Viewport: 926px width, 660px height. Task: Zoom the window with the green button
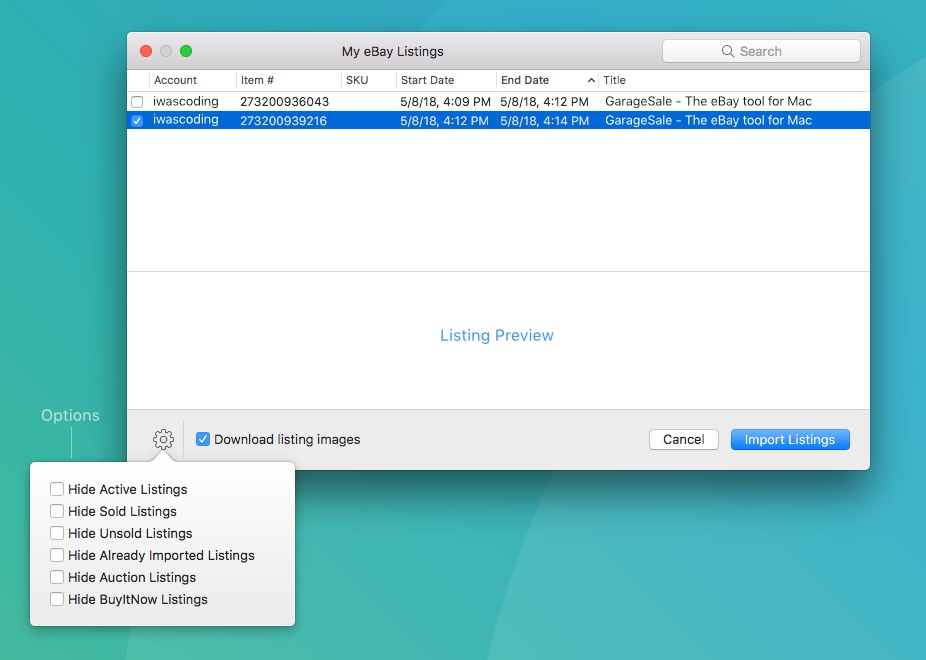coord(186,51)
